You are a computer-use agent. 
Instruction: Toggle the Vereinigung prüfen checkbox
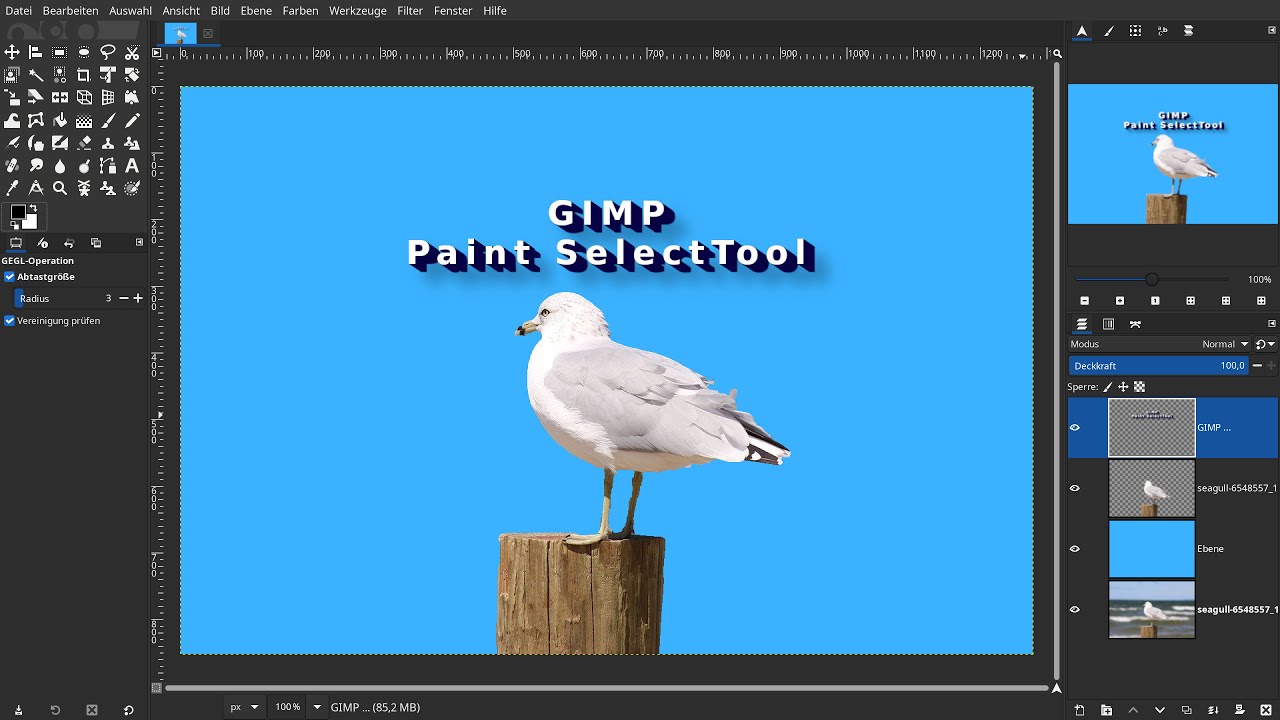click(10, 321)
